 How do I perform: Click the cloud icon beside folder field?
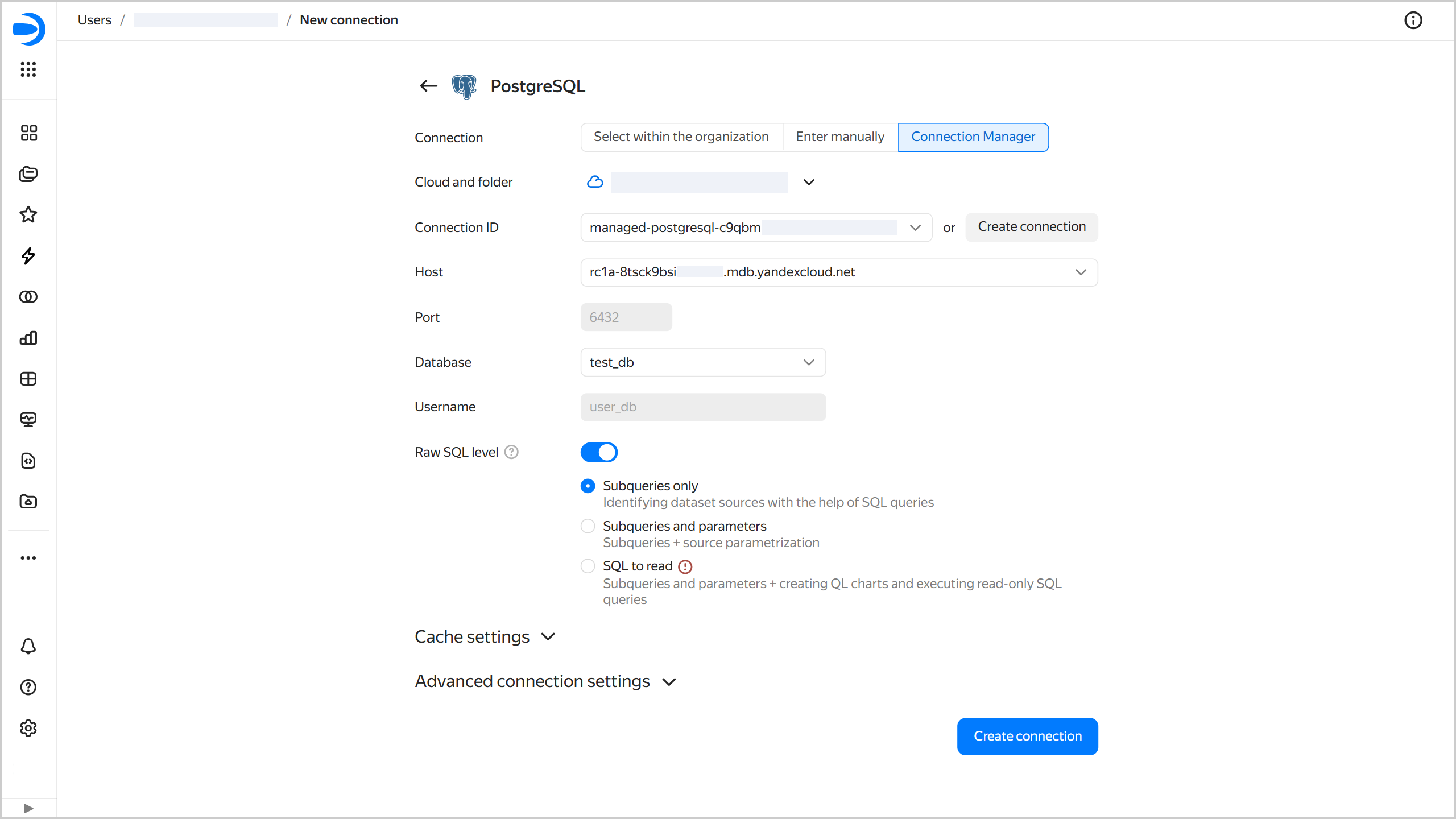pyautogui.click(x=595, y=182)
